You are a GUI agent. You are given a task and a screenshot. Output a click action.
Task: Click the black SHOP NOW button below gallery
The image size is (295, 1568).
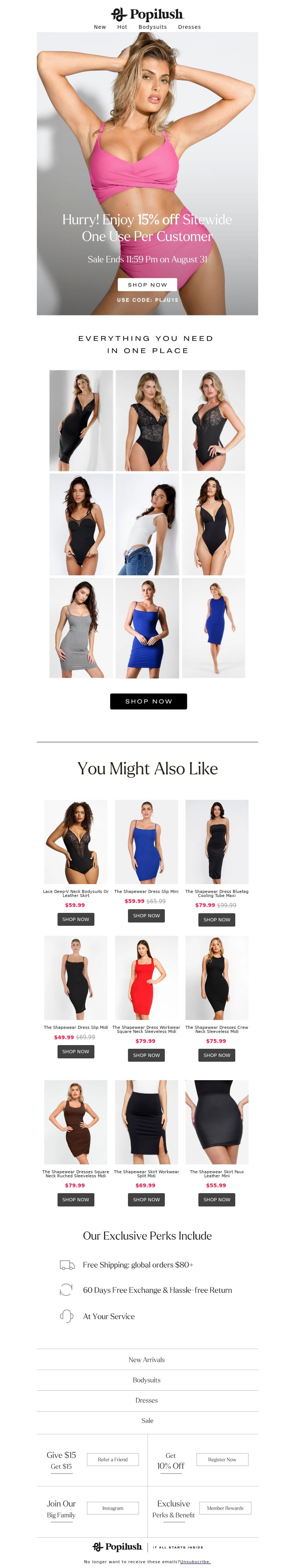pos(148,701)
